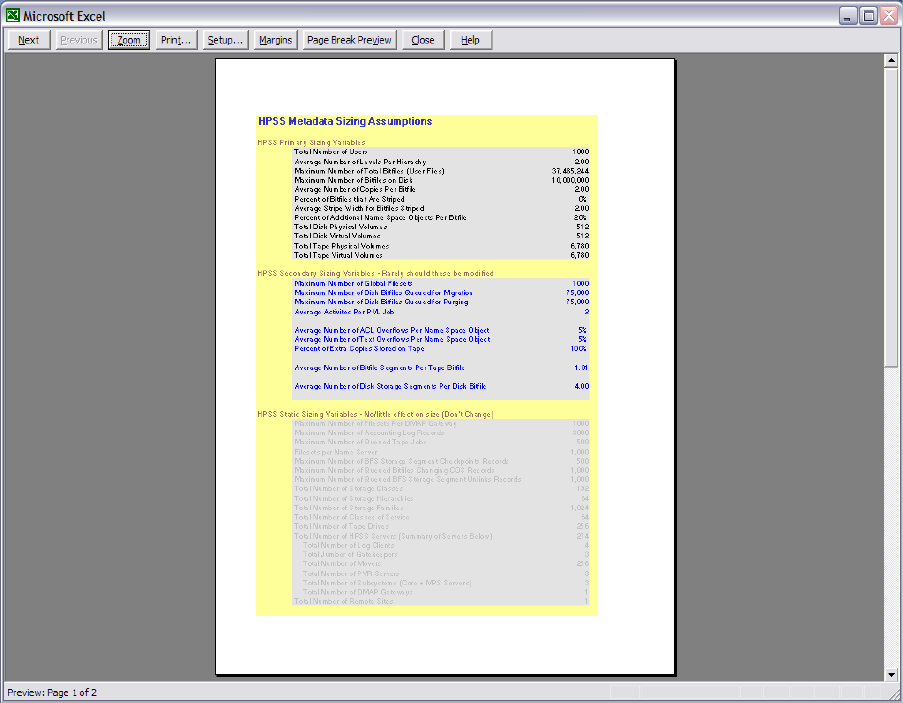Click Total Tape Physical Volumes row
This screenshot has width=903, height=703.
tap(441, 246)
